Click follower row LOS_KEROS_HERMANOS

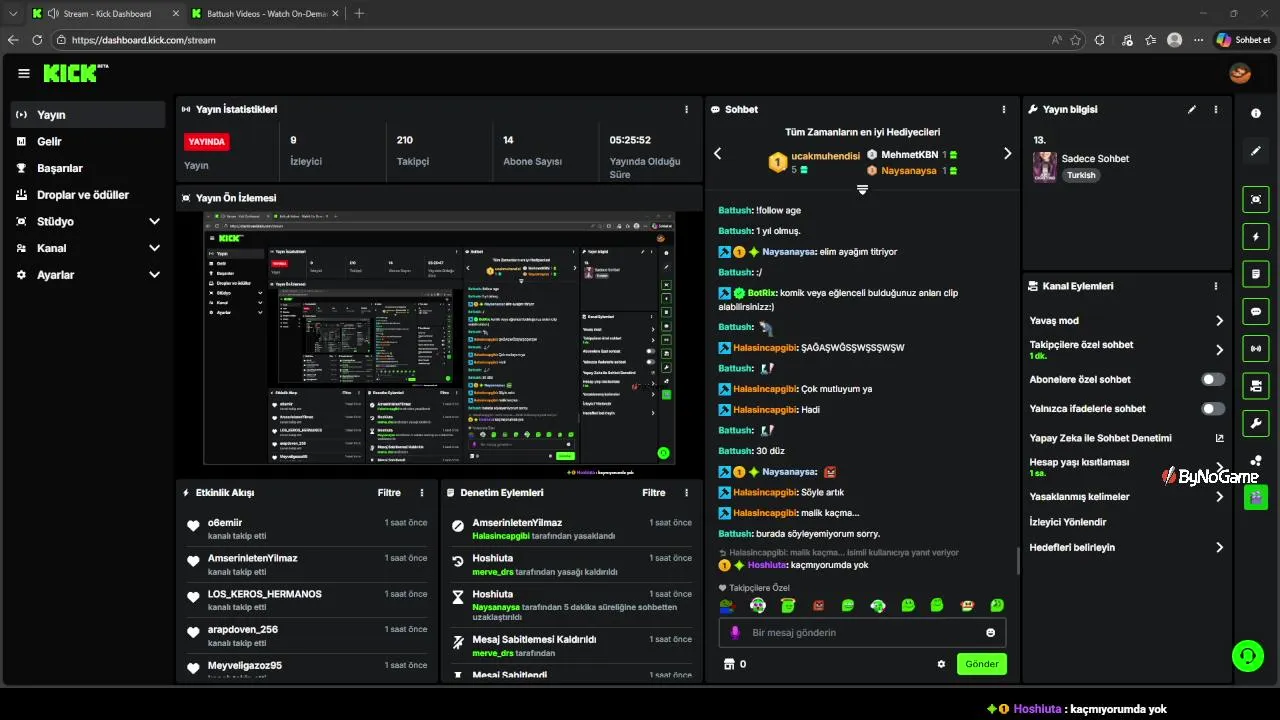[x=307, y=600]
